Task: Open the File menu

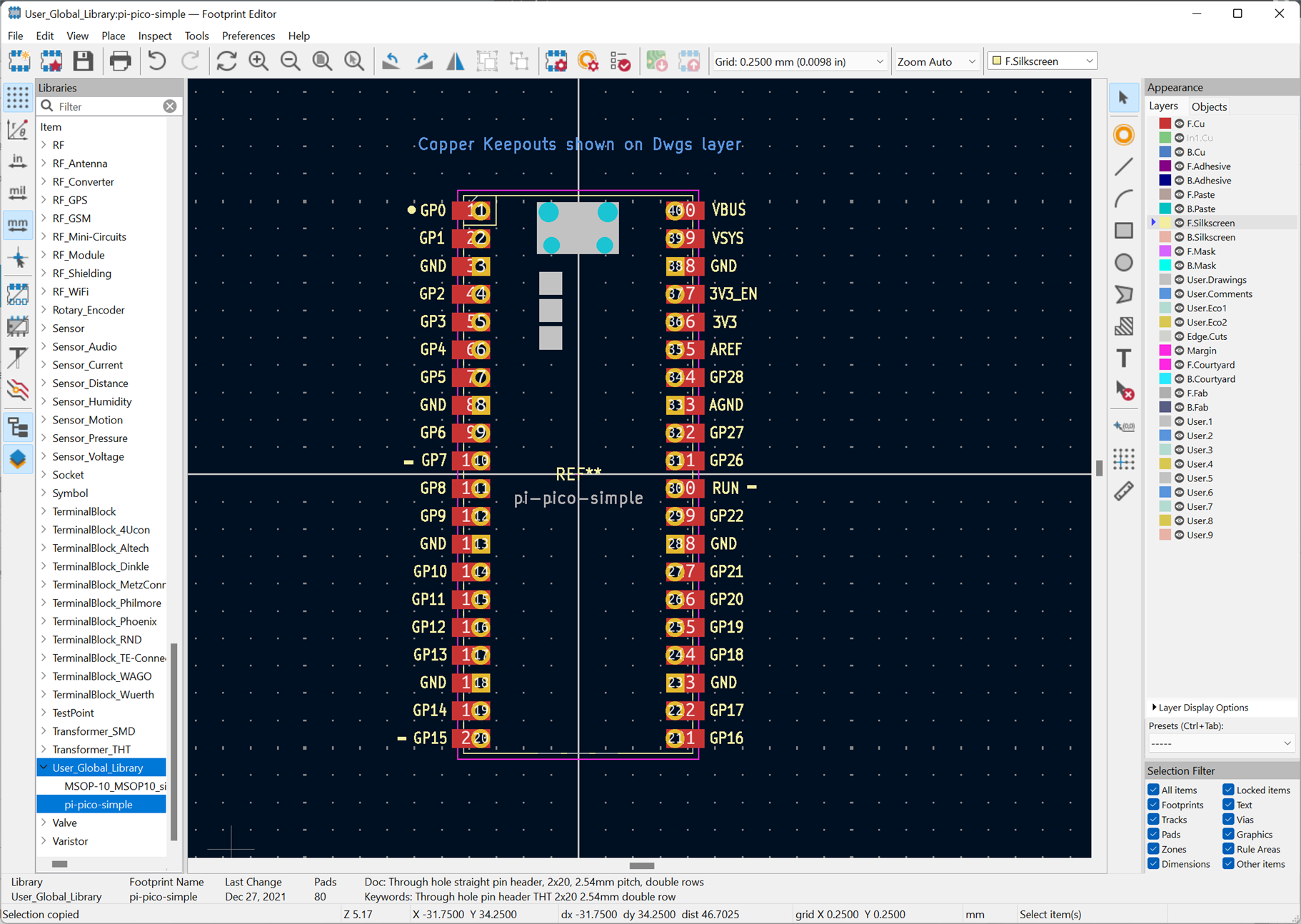Action: [x=15, y=36]
